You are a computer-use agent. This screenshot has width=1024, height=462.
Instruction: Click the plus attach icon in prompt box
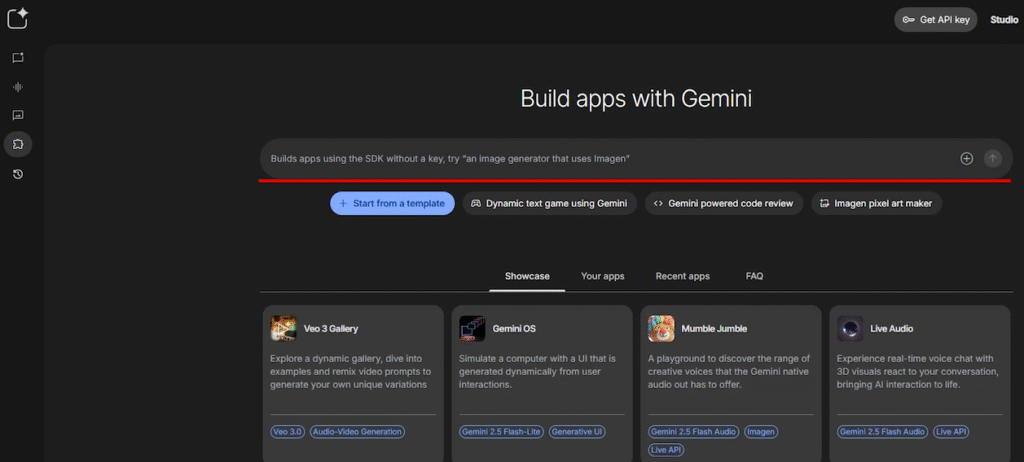(967, 158)
